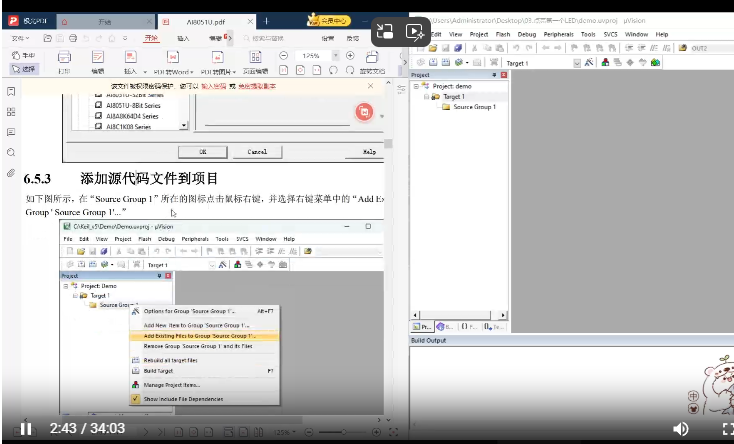This screenshot has height=444, width=734.
Task: Open the Flash menu in uVision
Action: [503, 34]
